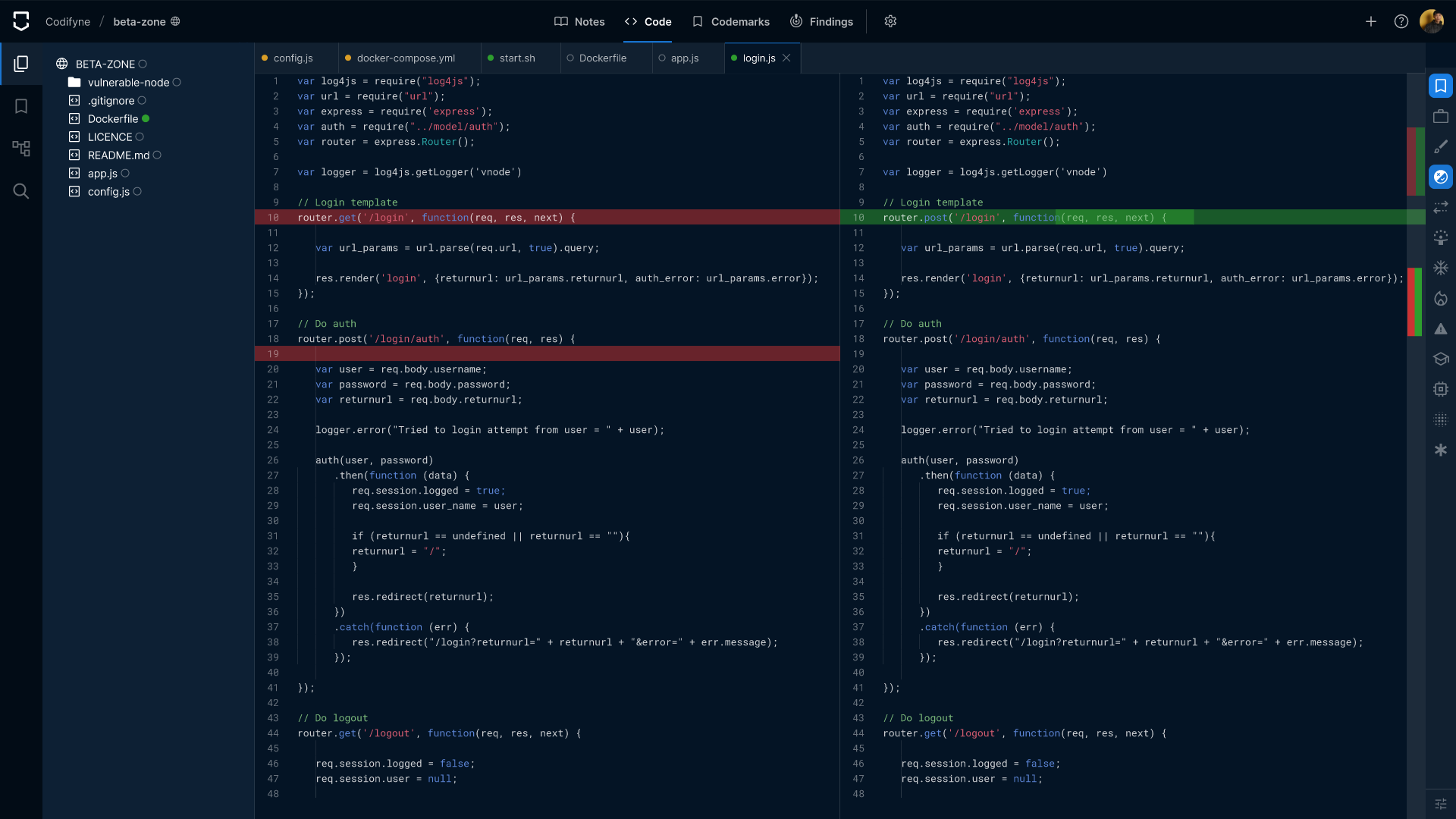Image resolution: width=1456 pixels, height=819 pixels.
Task: Click the warning triangle icon
Action: (x=1441, y=328)
